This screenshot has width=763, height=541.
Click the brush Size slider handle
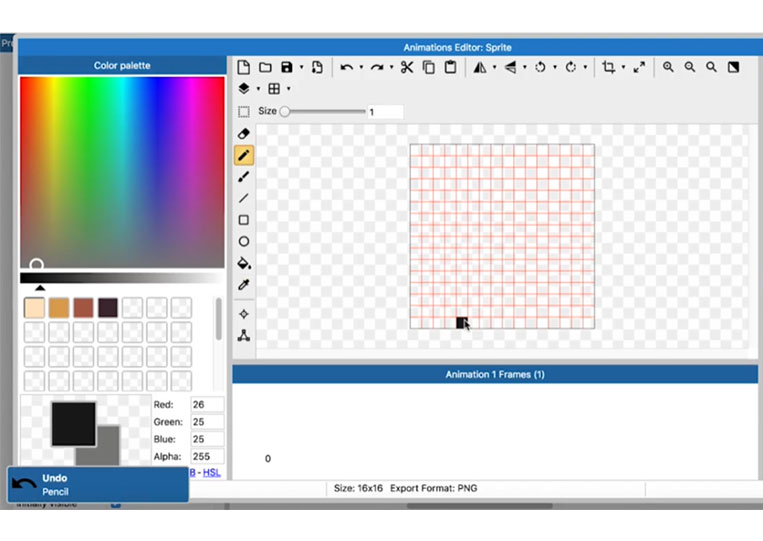pos(285,111)
